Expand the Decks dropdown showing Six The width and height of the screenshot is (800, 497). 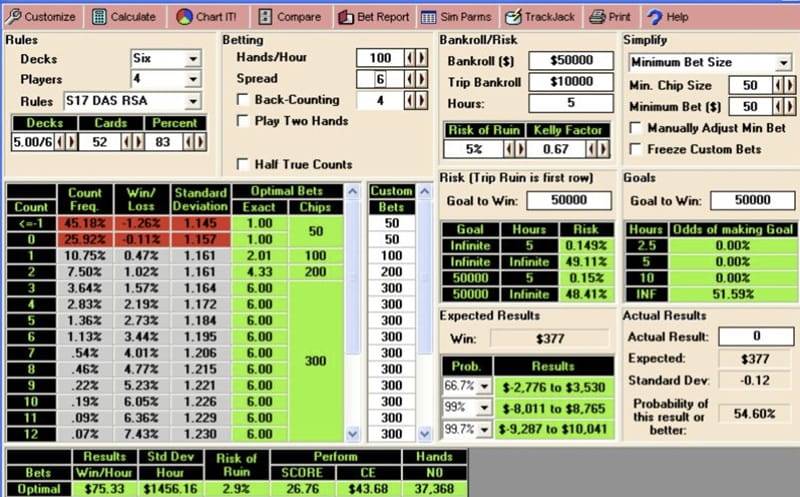[x=192, y=59]
